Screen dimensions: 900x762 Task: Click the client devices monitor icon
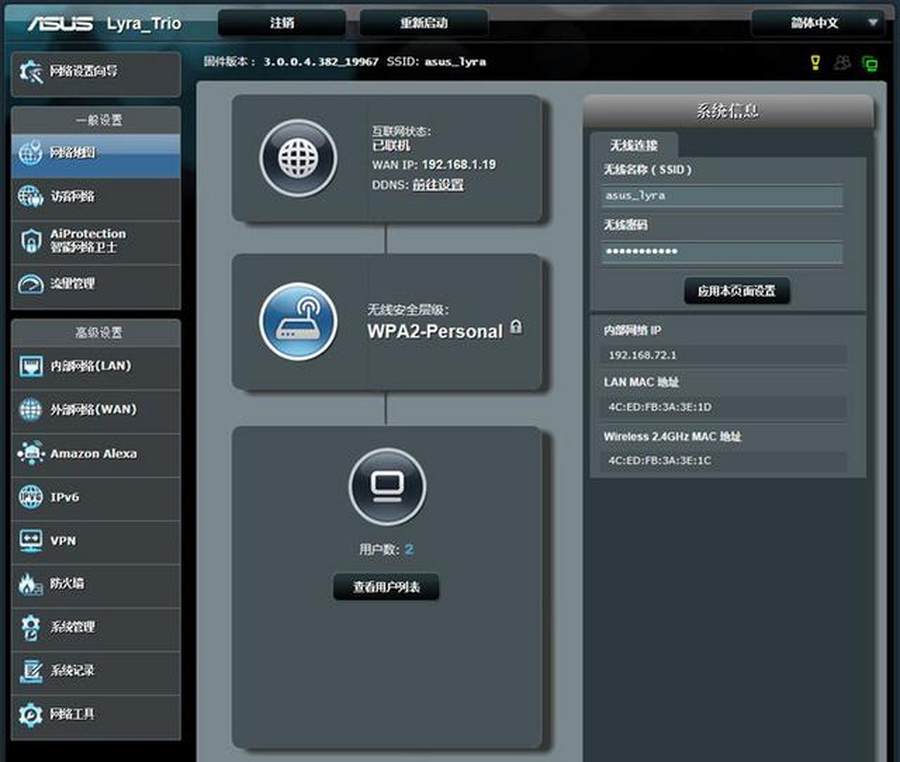point(386,487)
